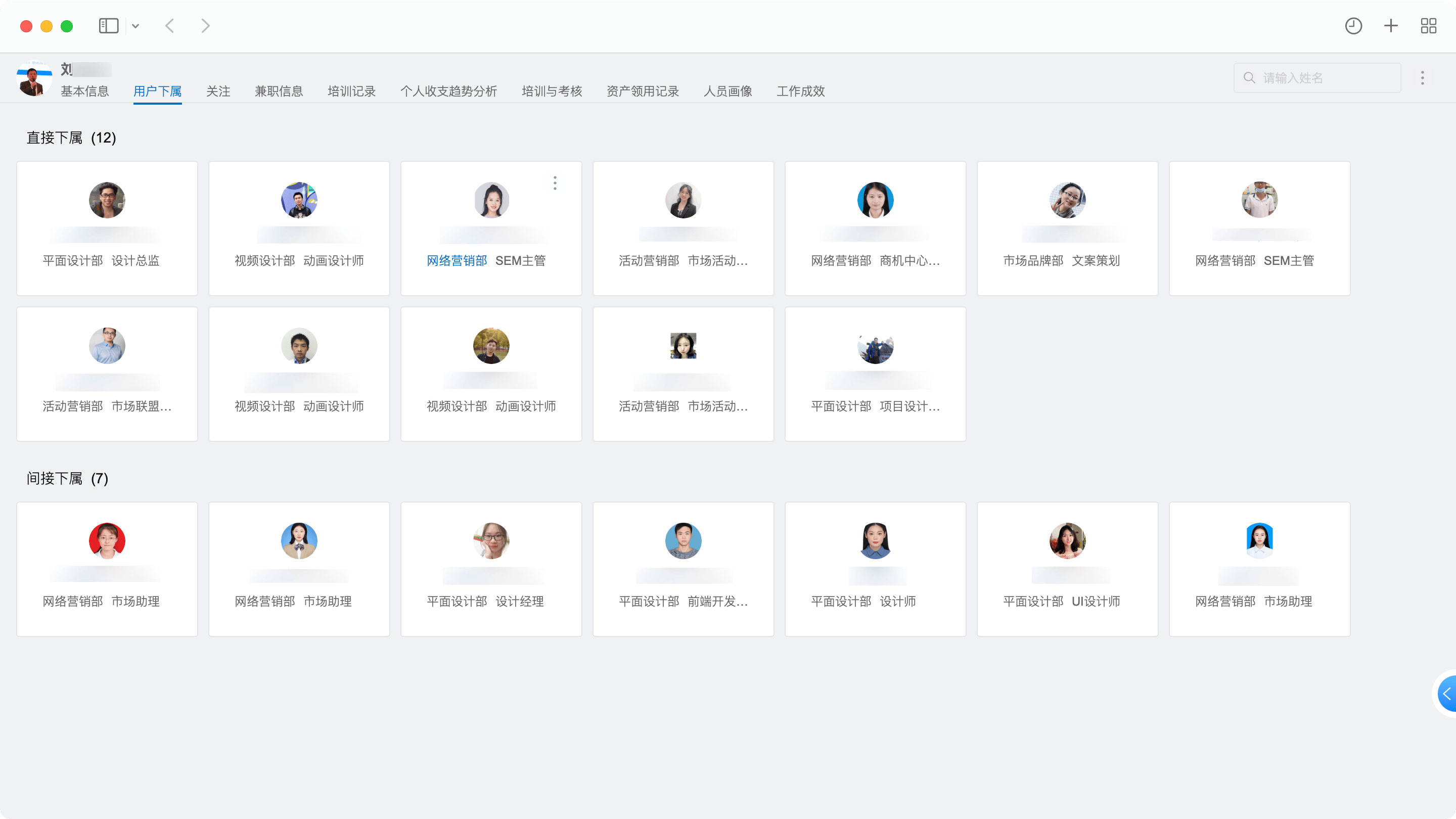Open the history clock icon
Screen dimensions: 1456x819
1353,26
